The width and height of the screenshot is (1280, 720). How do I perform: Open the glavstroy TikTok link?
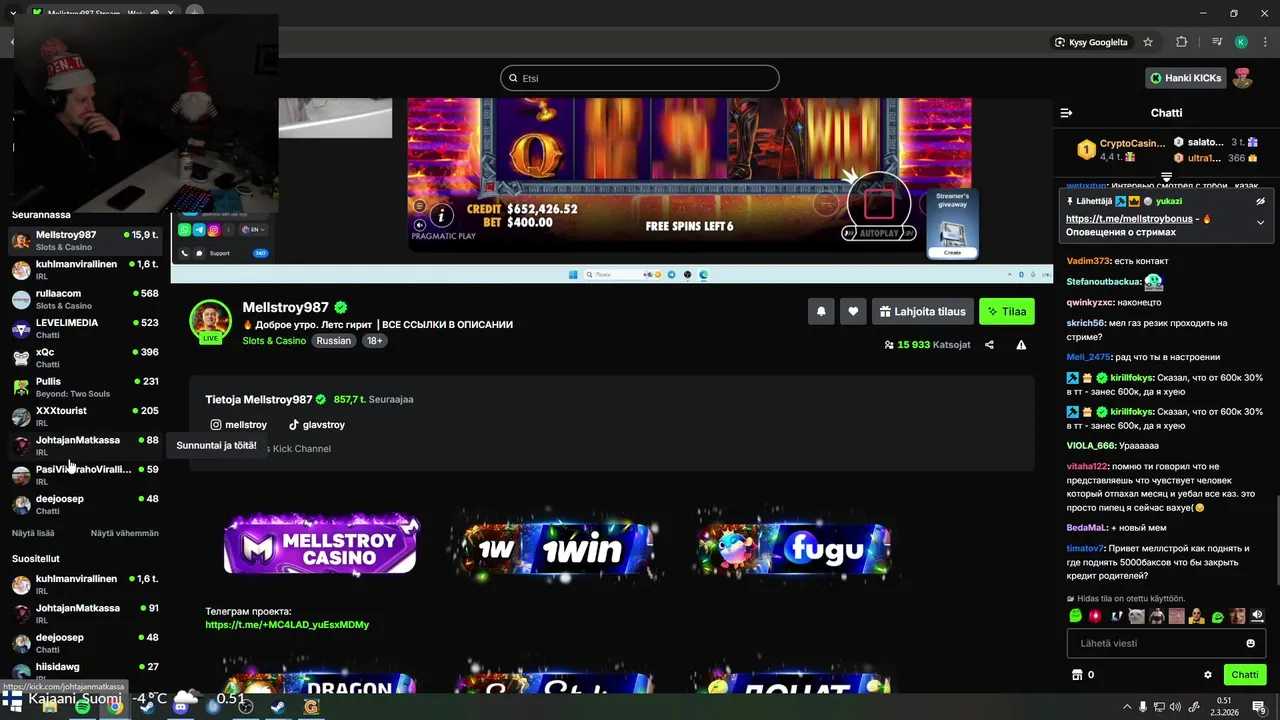[316, 425]
